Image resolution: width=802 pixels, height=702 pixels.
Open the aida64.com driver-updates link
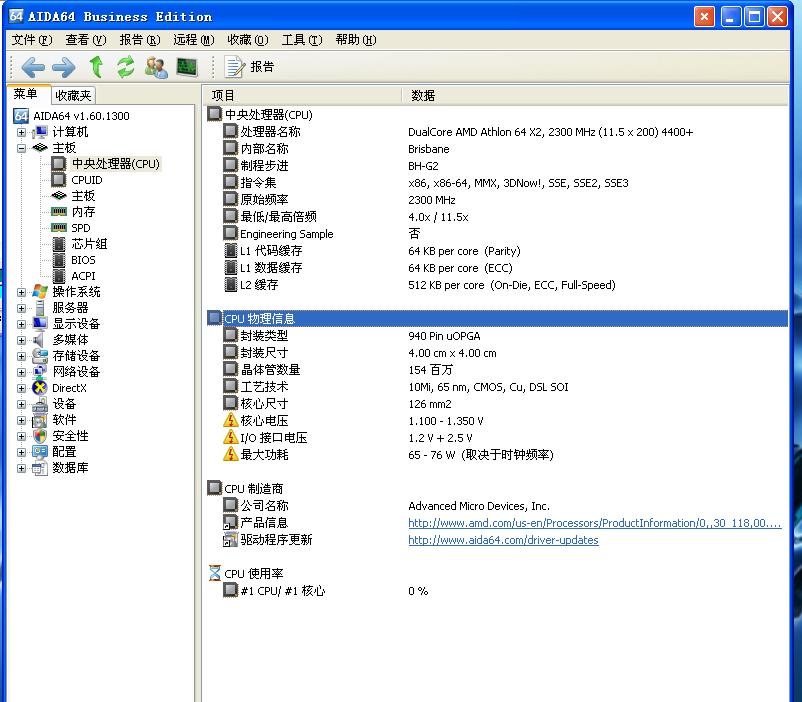[503, 540]
